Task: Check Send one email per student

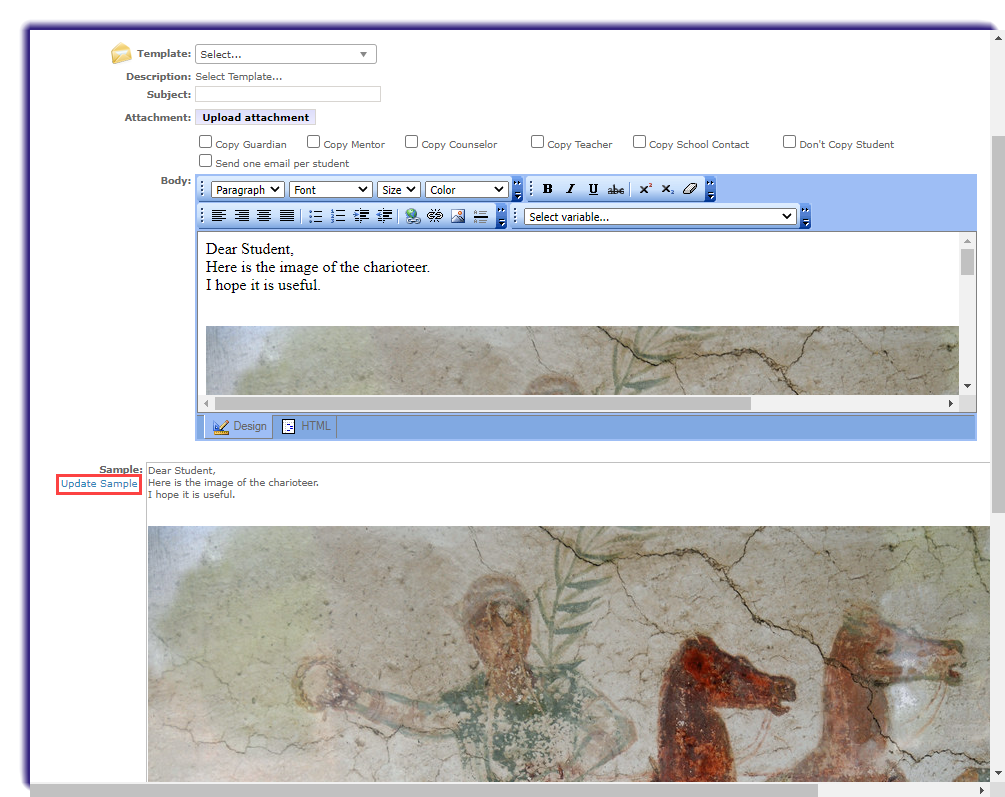Action: click(x=205, y=160)
